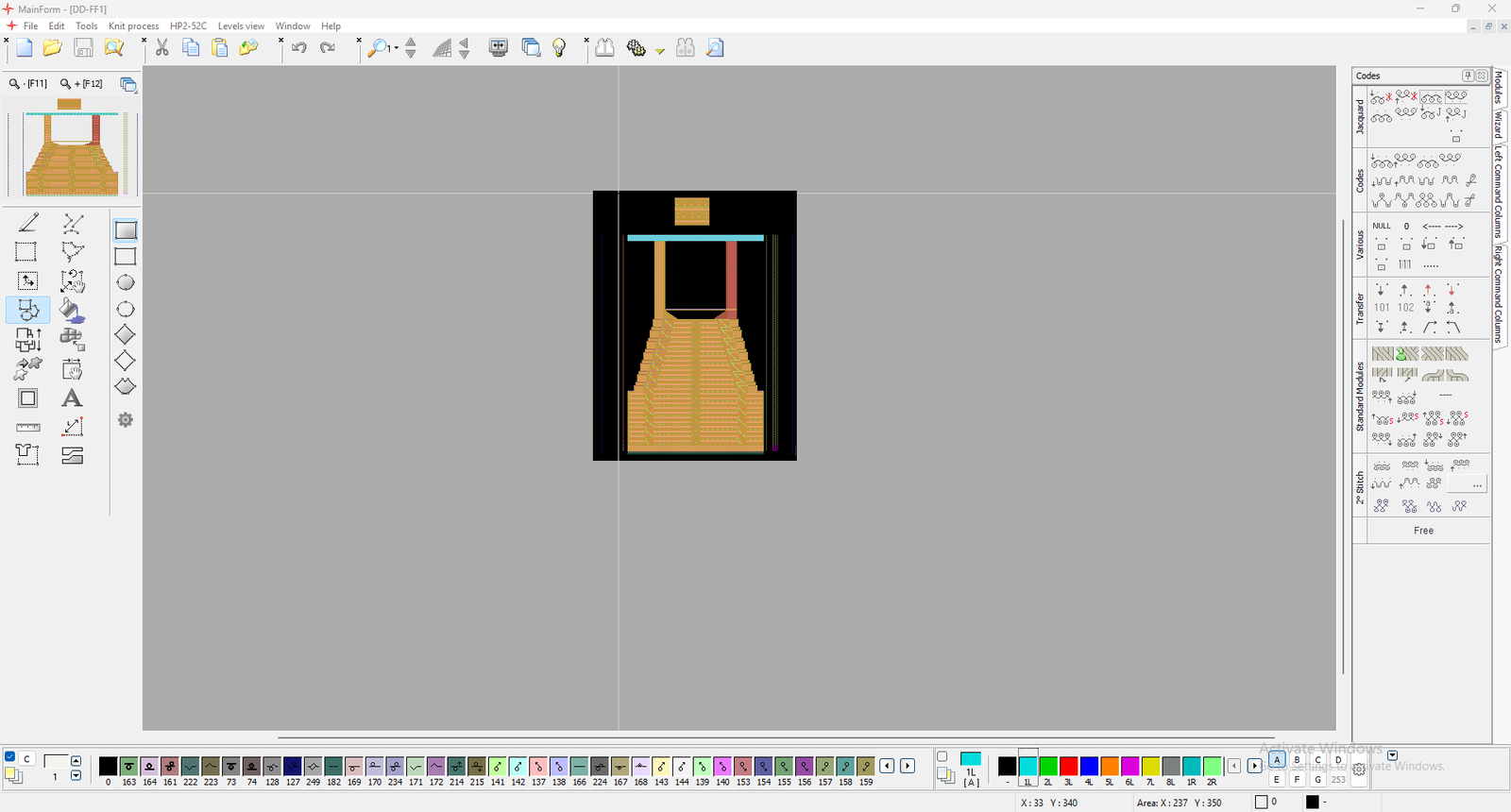Select level A toggle button
The image size is (1511, 812).
pyautogui.click(x=1277, y=760)
